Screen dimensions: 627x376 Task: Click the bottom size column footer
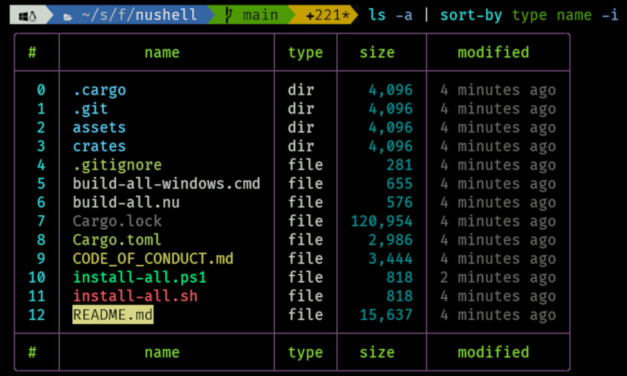click(x=377, y=352)
